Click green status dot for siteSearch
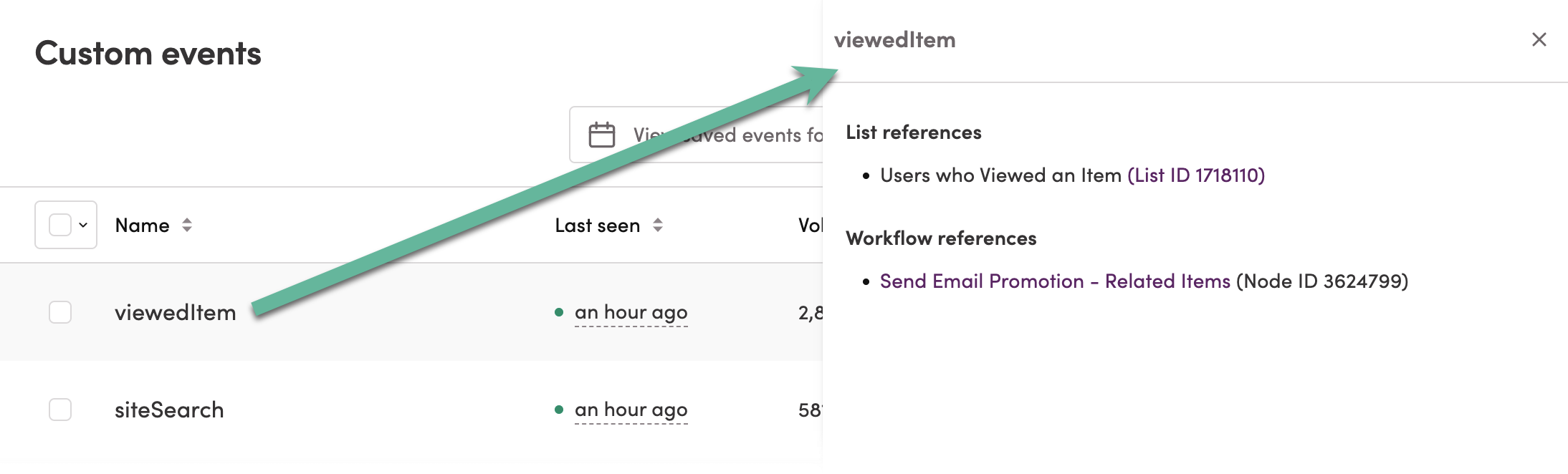Viewport: 1568px width, 474px height. pos(559,410)
